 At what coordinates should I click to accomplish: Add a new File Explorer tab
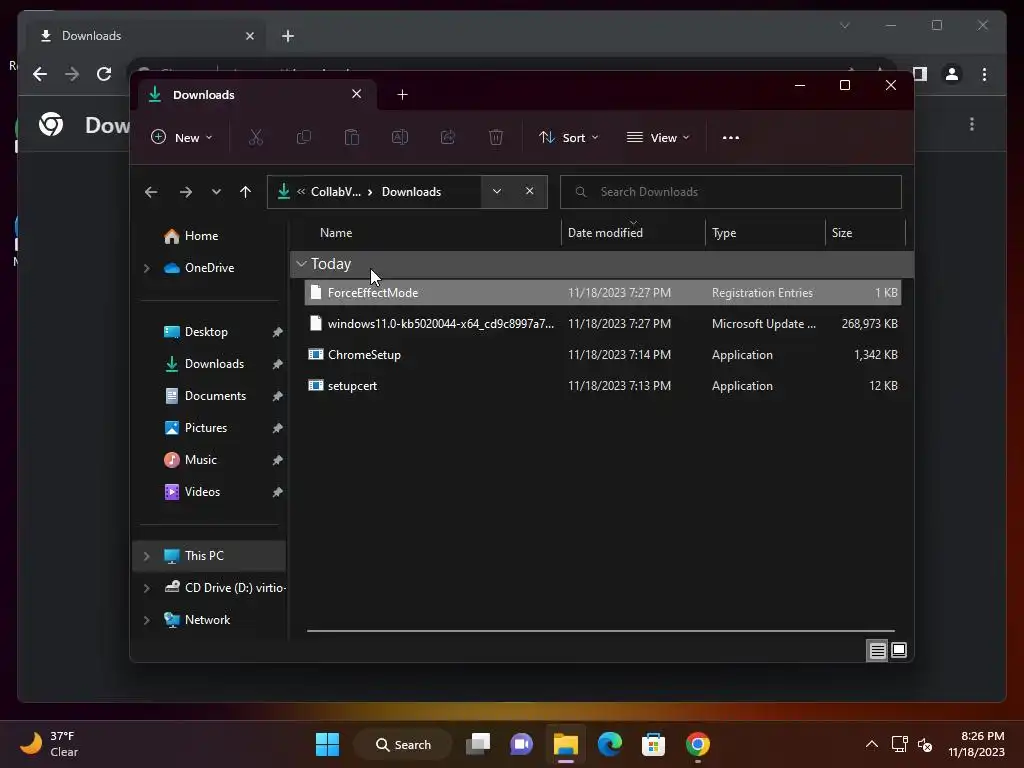coord(402,95)
